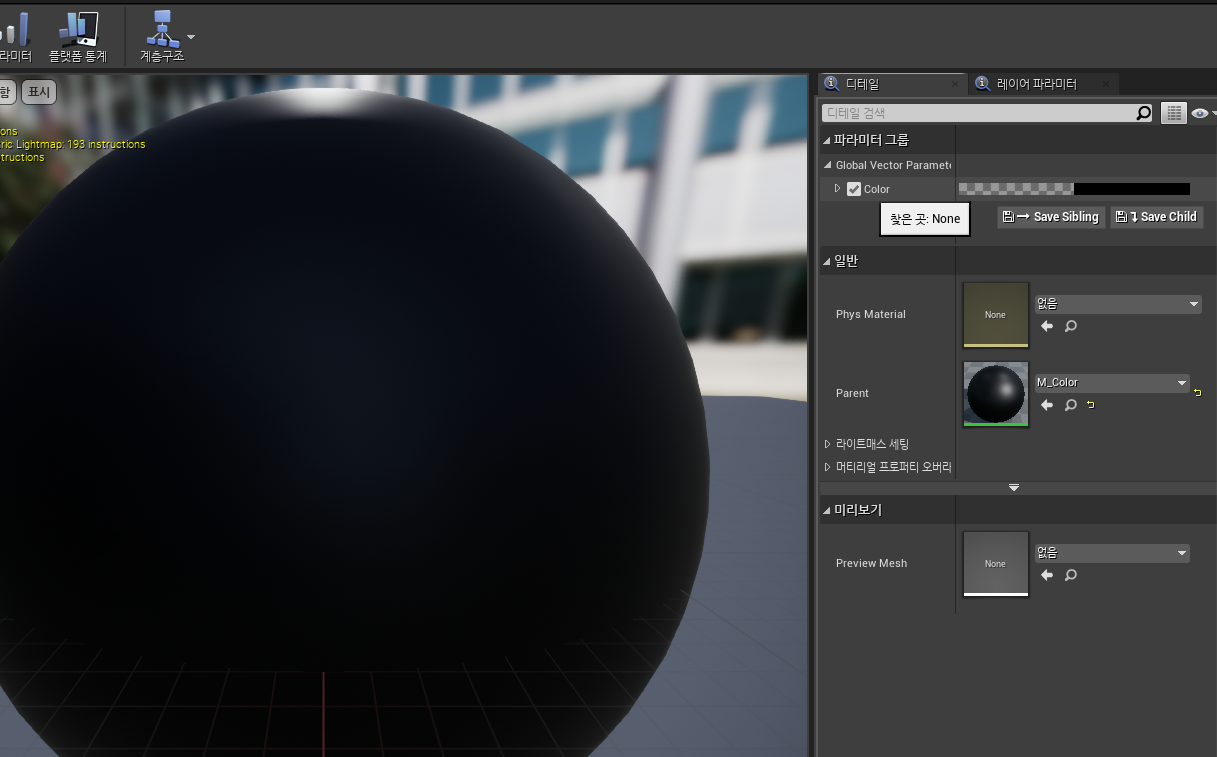Open the 계층구조 hierarchy toolbar button
The height and width of the screenshot is (757, 1217).
161,37
